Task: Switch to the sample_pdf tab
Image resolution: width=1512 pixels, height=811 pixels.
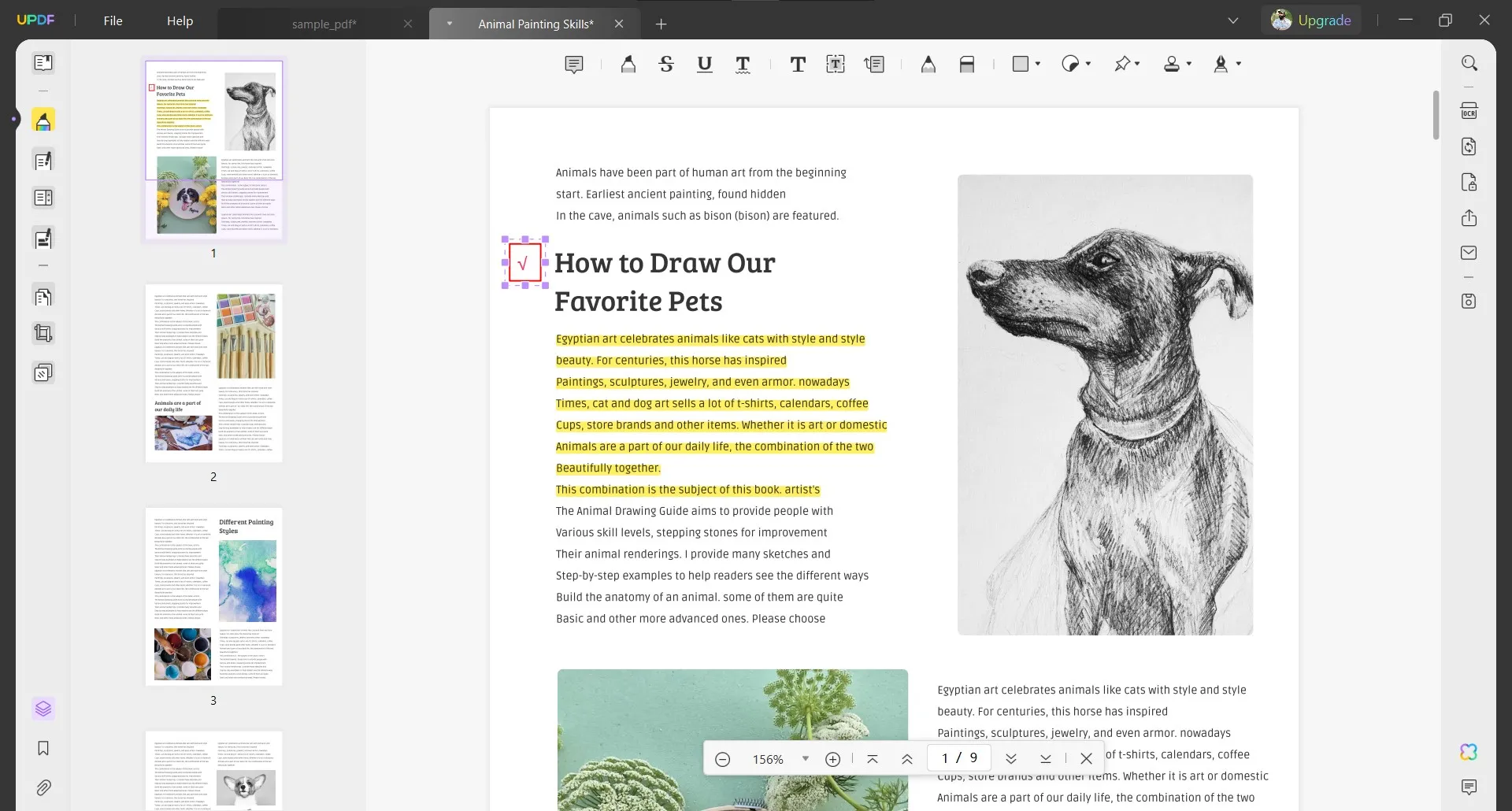Action: click(x=324, y=24)
